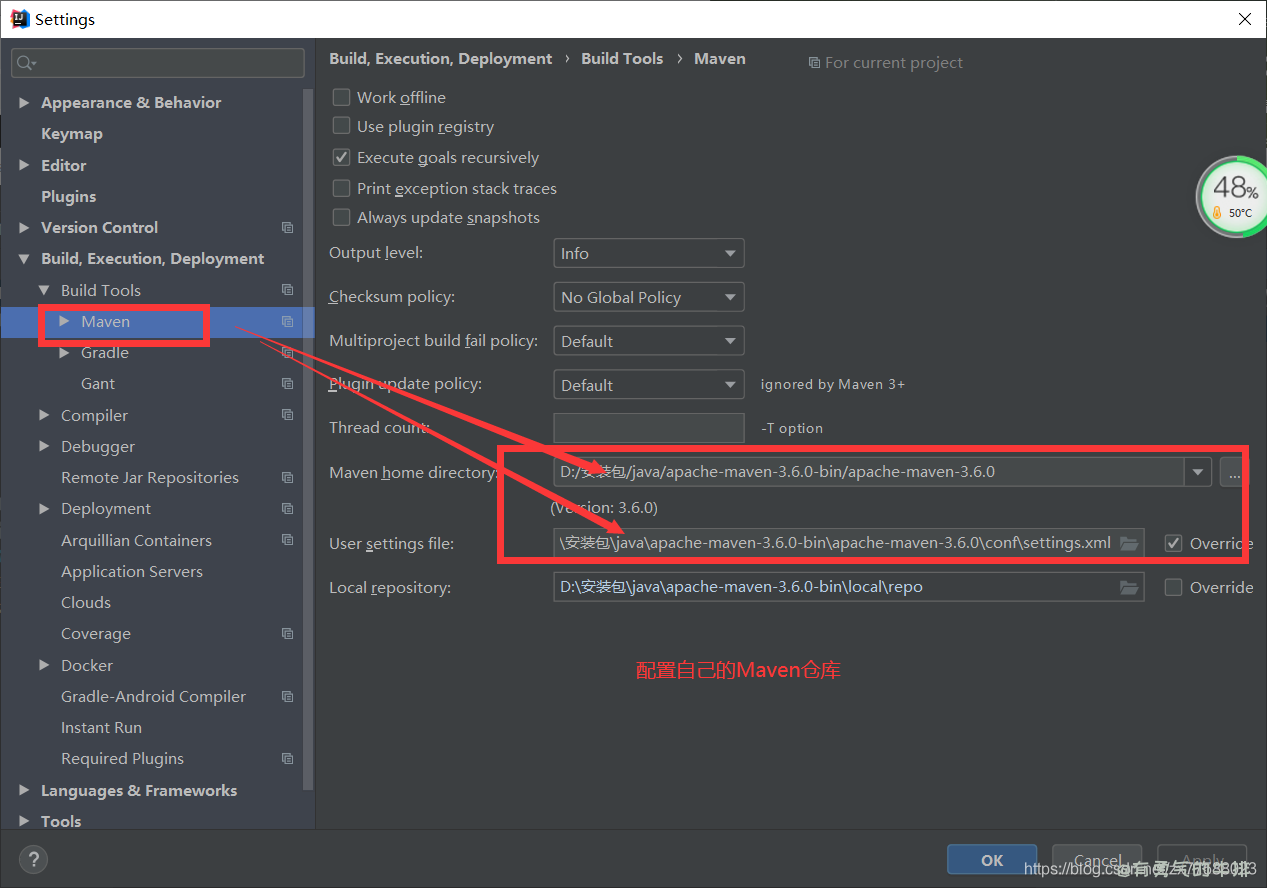The width and height of the screenshot is (1267, 888).
Task: Select Plugins in settings tree
Action: (69, 197)
